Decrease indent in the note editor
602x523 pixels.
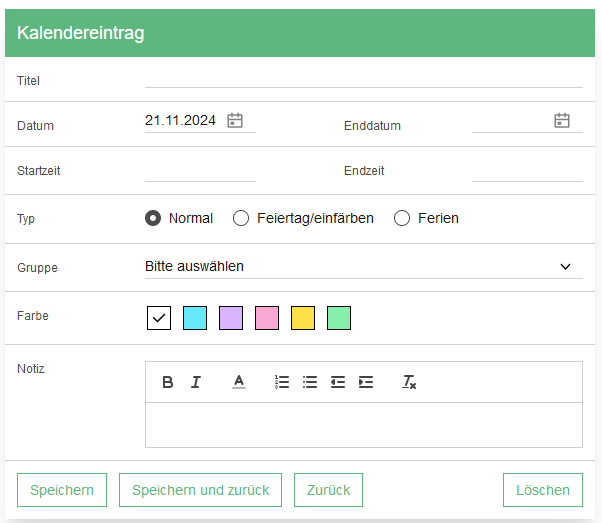point(338,382)
